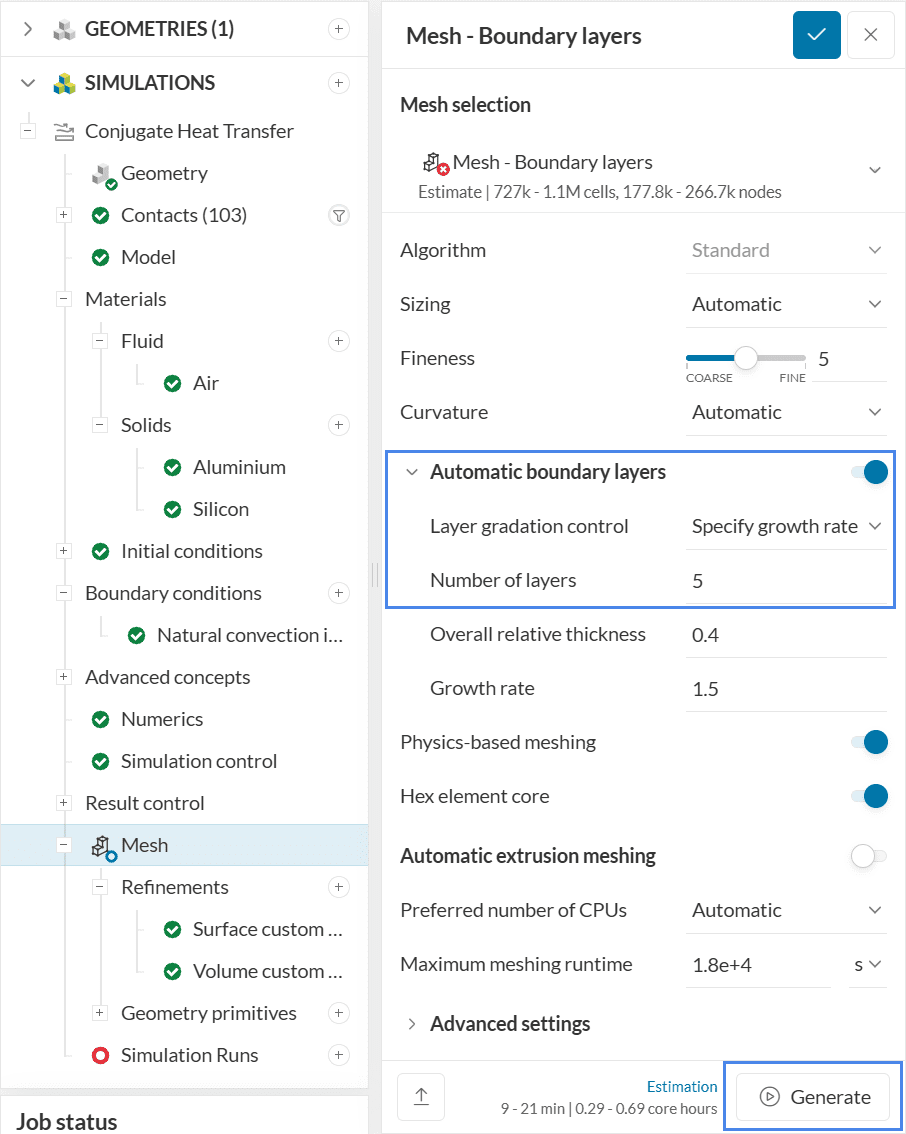Add a new simulation with plus icon
The height and width of the screenshot is (1134, 906).
tap(339, 83)
